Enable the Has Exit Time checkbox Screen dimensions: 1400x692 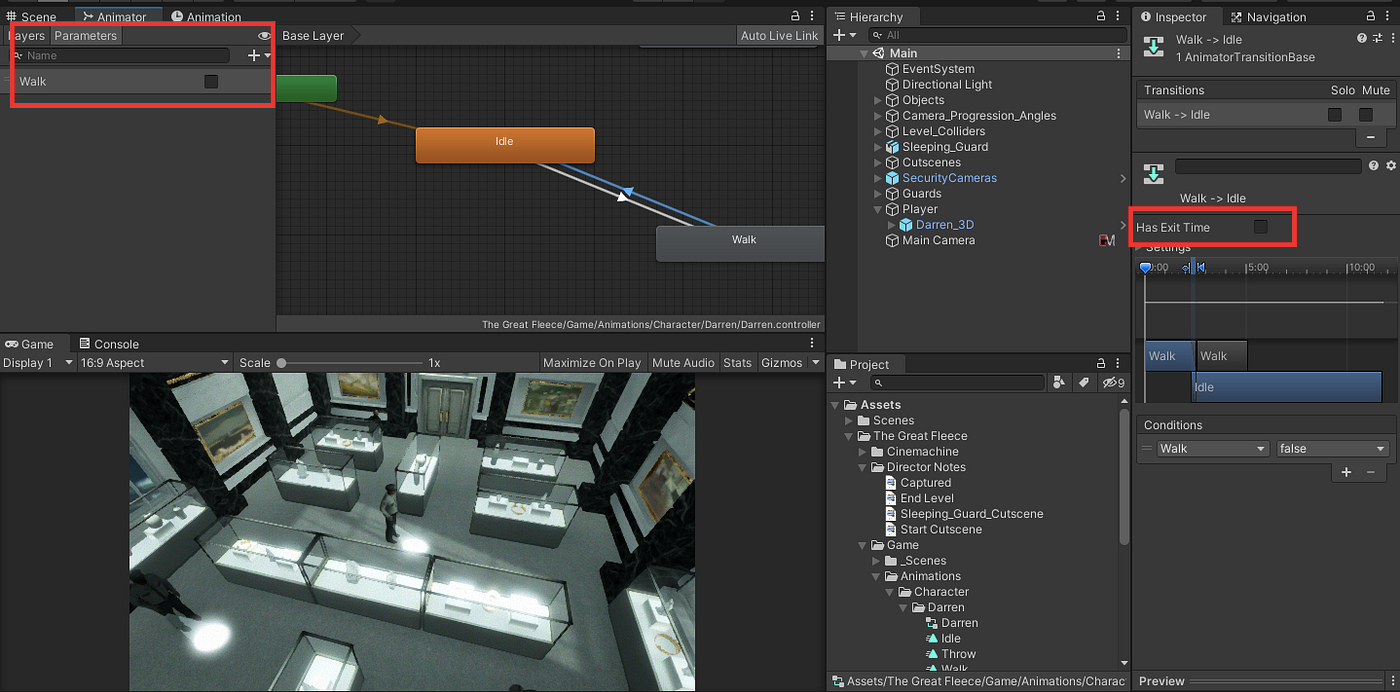click(1261, 227)
